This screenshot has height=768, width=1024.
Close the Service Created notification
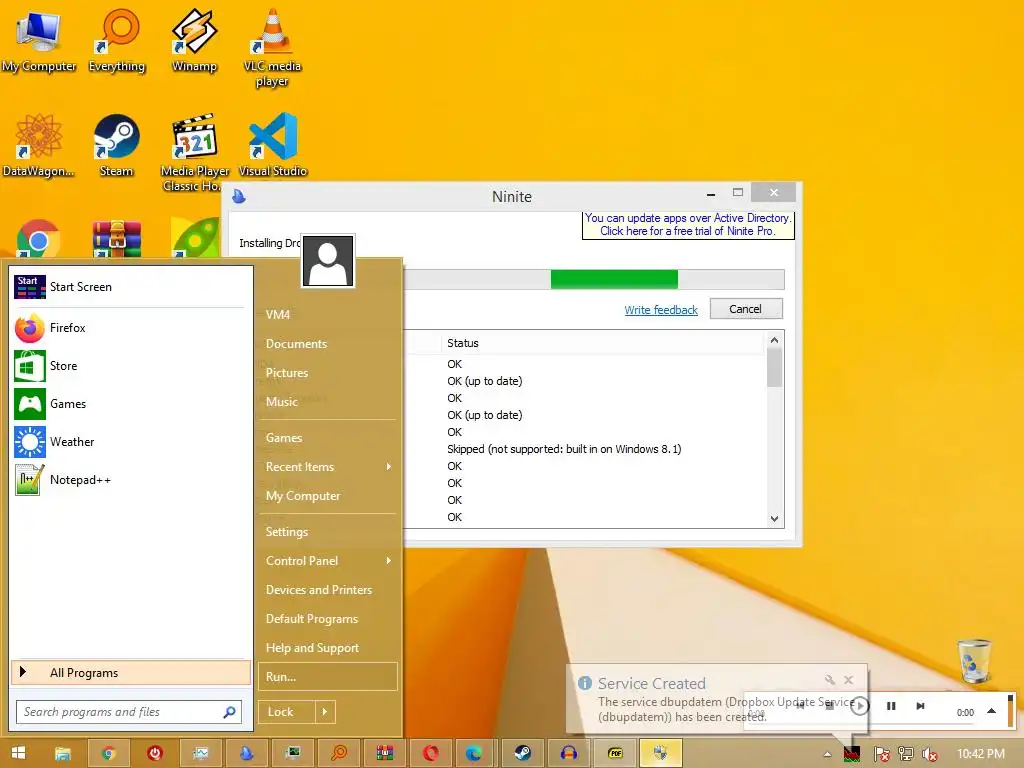[x=848, y=680]
